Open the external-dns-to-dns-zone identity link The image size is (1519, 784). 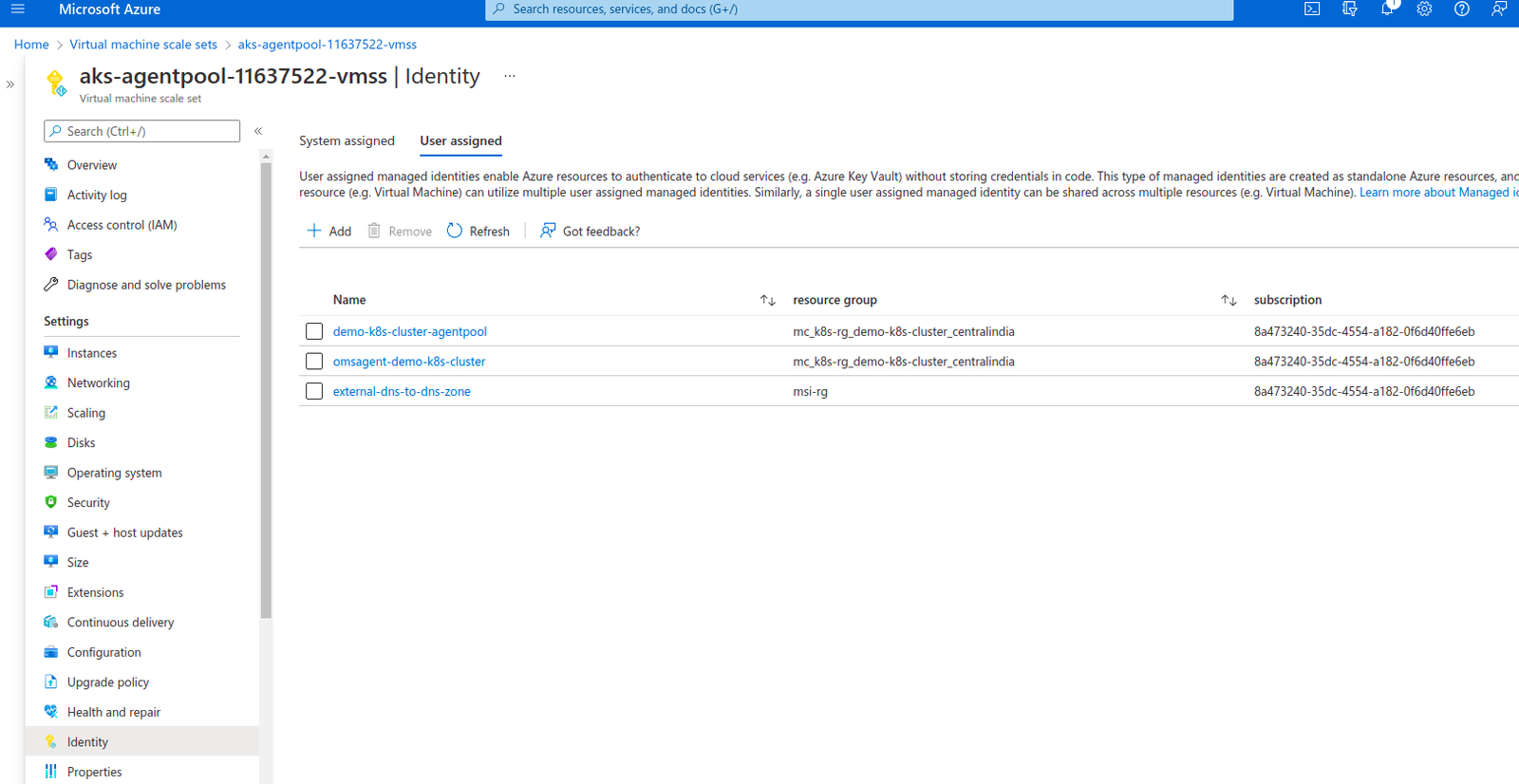(x=402, y=391)
